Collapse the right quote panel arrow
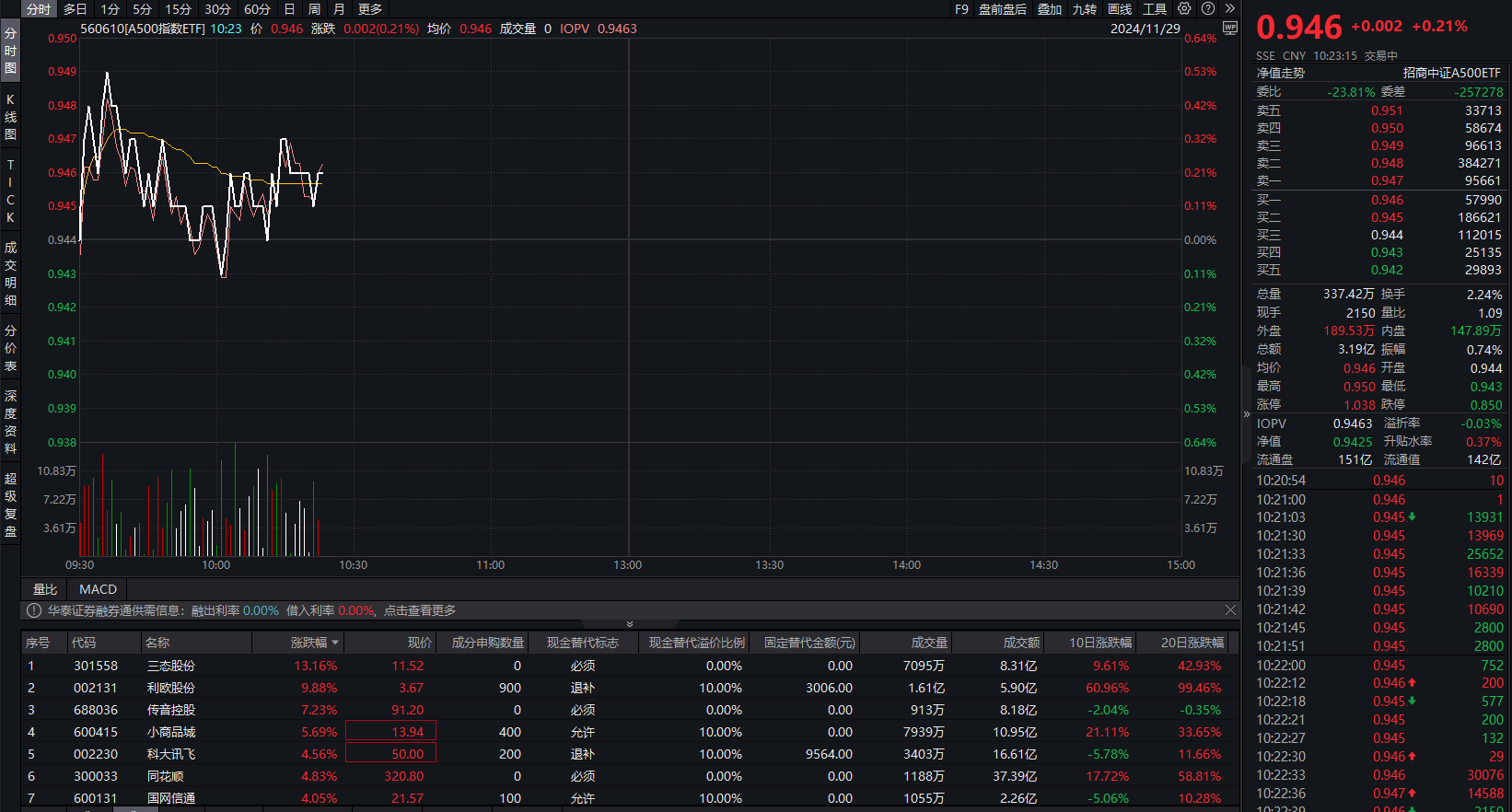Viewport: 1512px width, 812px height. [1247, 414]
